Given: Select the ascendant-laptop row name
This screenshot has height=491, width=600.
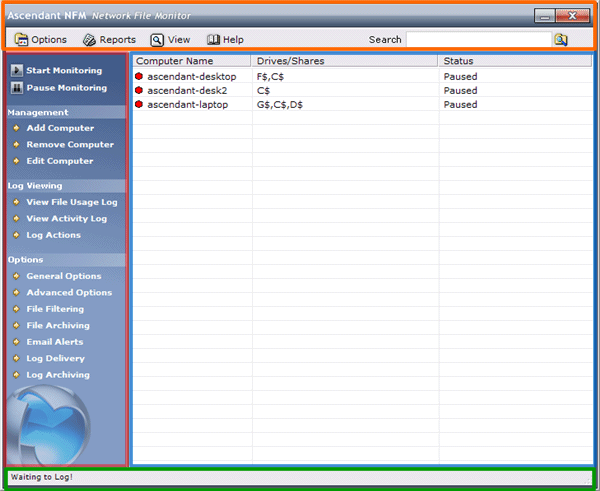Looking at the screenshot, I should [x=188, y=104].
